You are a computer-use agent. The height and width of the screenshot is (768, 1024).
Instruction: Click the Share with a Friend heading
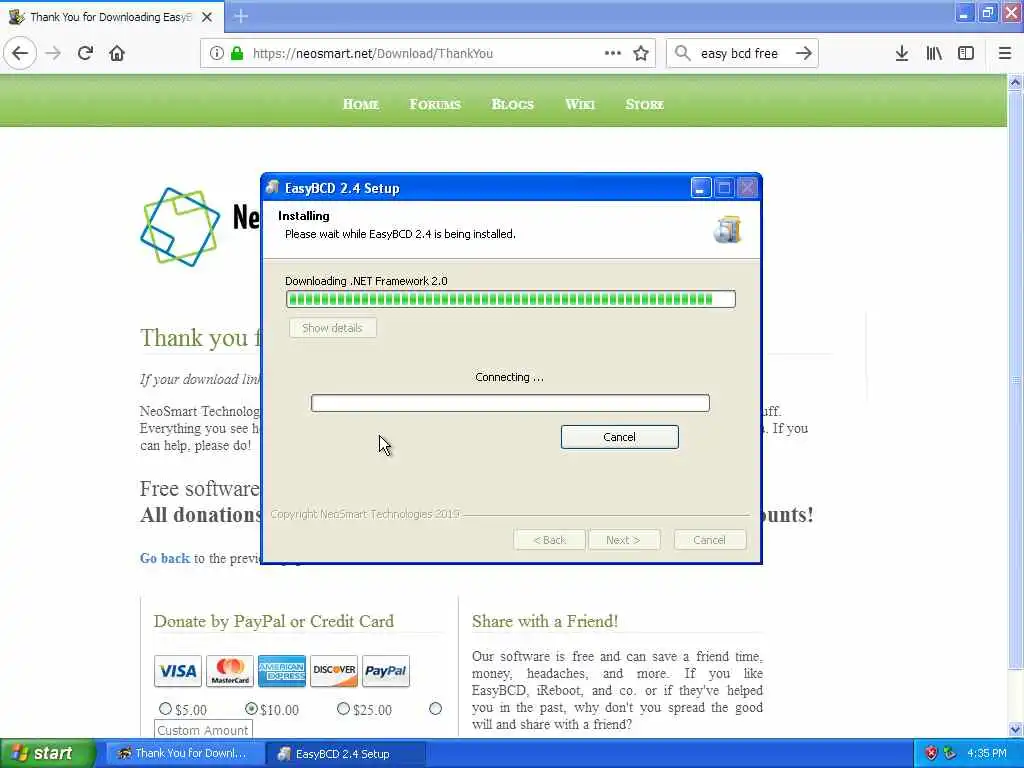coord(545,621)
